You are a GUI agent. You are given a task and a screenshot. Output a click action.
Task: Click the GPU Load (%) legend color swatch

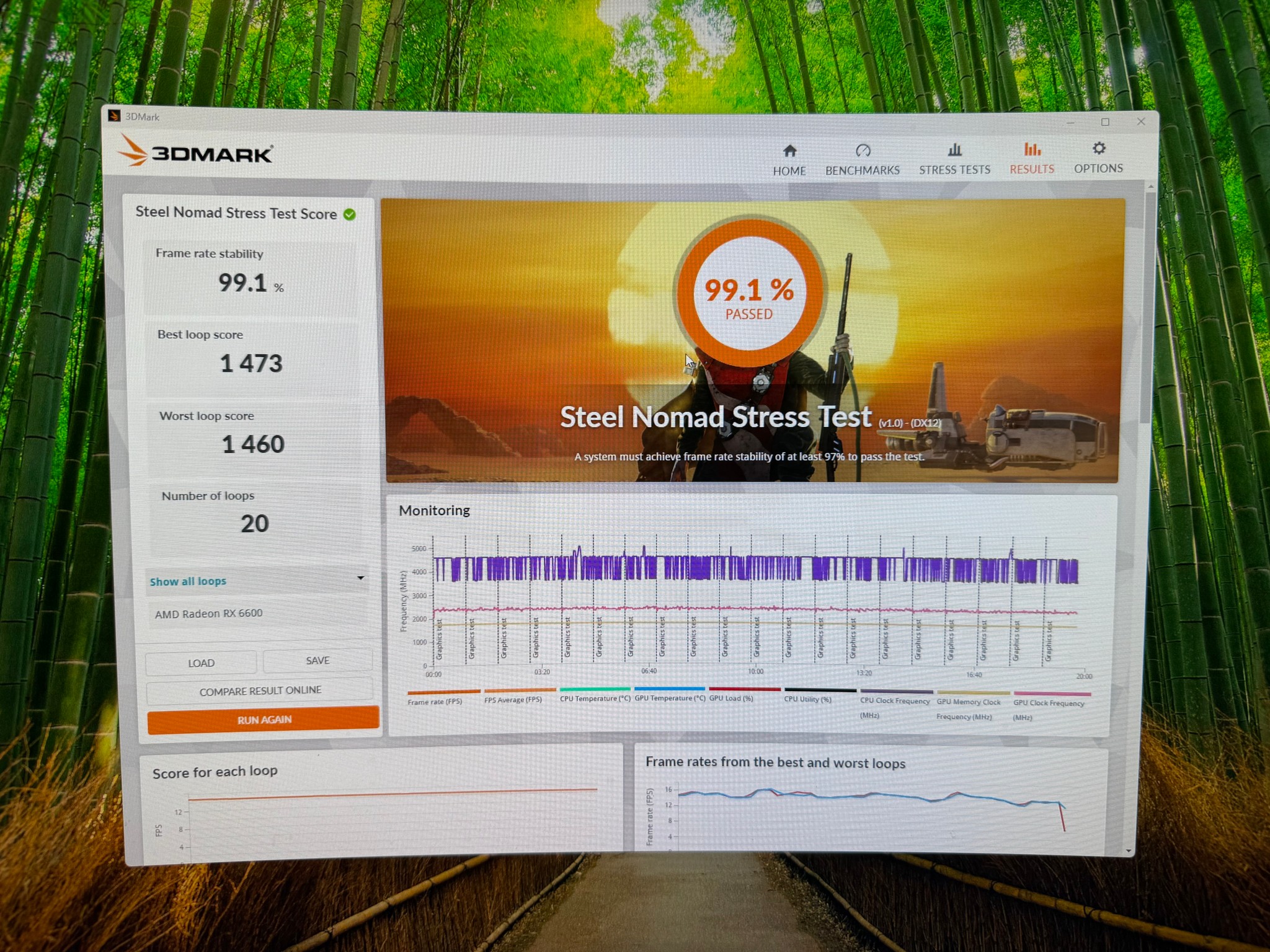744,689
